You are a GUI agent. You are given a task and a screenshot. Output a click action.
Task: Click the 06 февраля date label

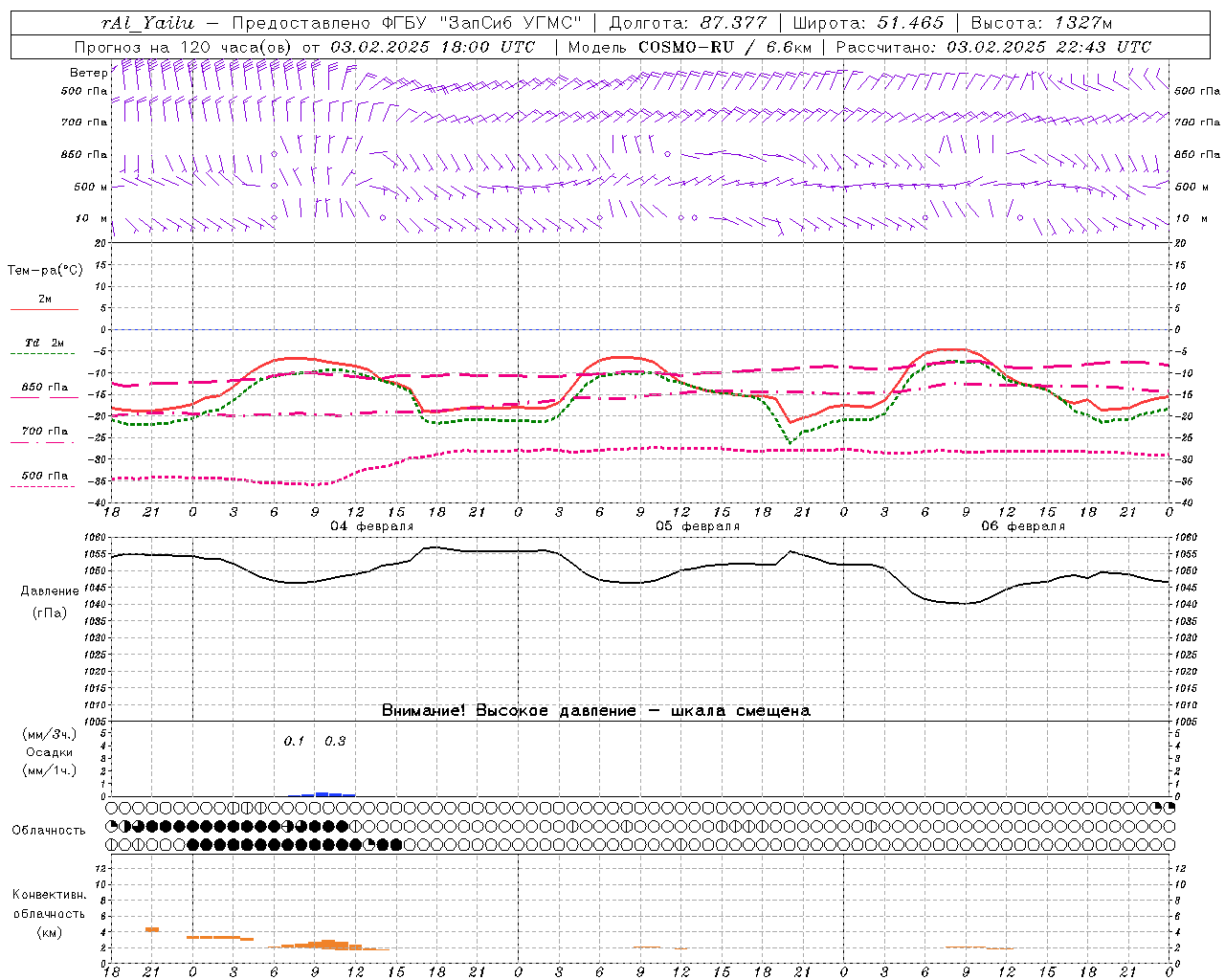(x=1023, y=526)
